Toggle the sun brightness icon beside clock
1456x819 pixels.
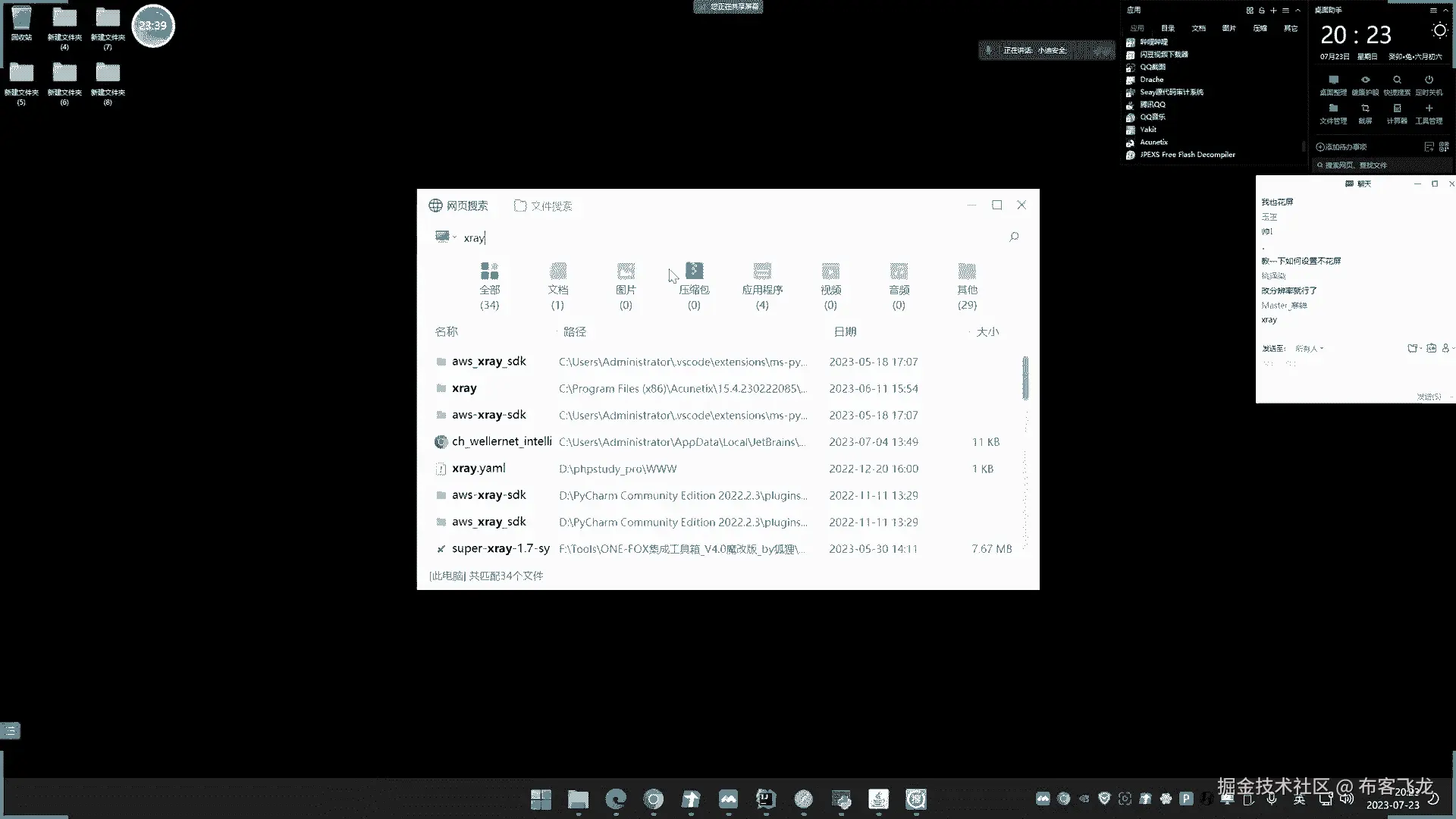(1439, 31)
